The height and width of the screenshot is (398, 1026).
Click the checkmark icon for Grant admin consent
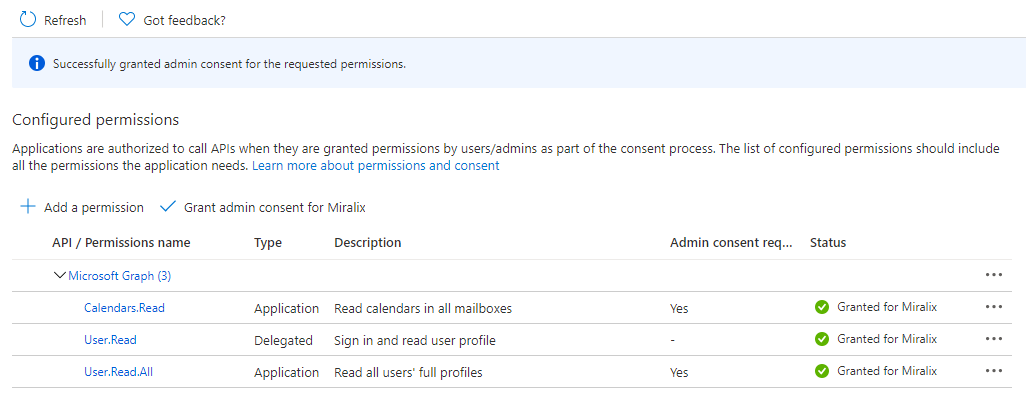pyautogui.click(x=168, y=207)
